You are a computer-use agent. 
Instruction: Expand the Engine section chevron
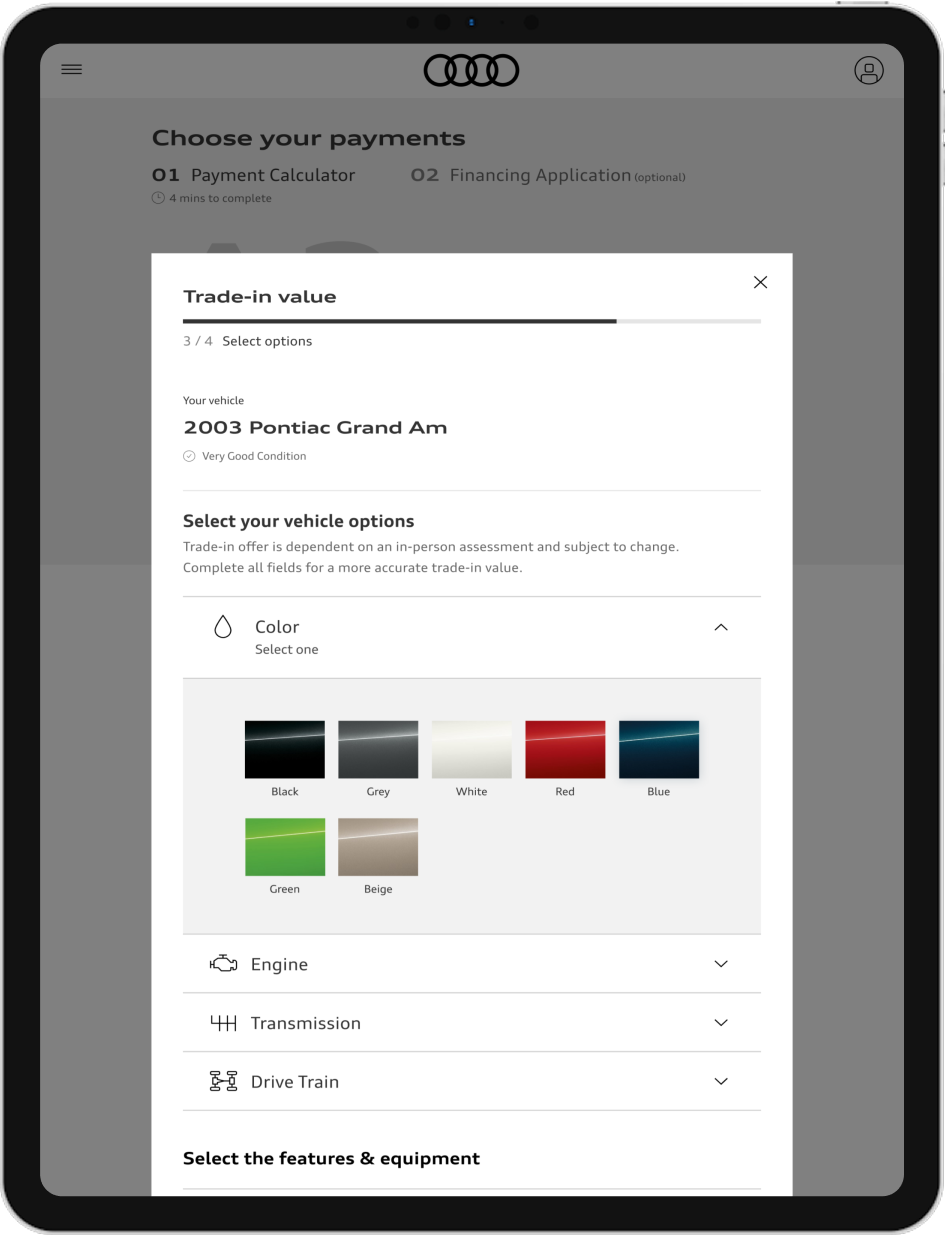(721, 964)
